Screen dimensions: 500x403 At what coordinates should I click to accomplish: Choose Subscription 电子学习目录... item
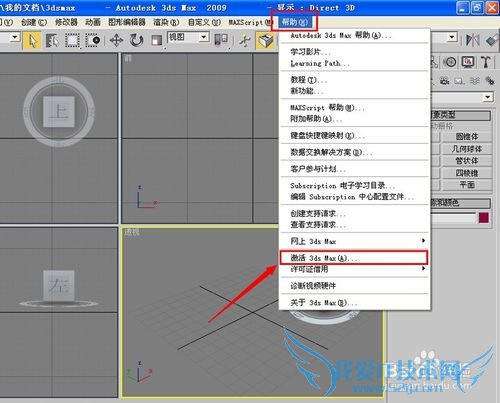[354, 186]
